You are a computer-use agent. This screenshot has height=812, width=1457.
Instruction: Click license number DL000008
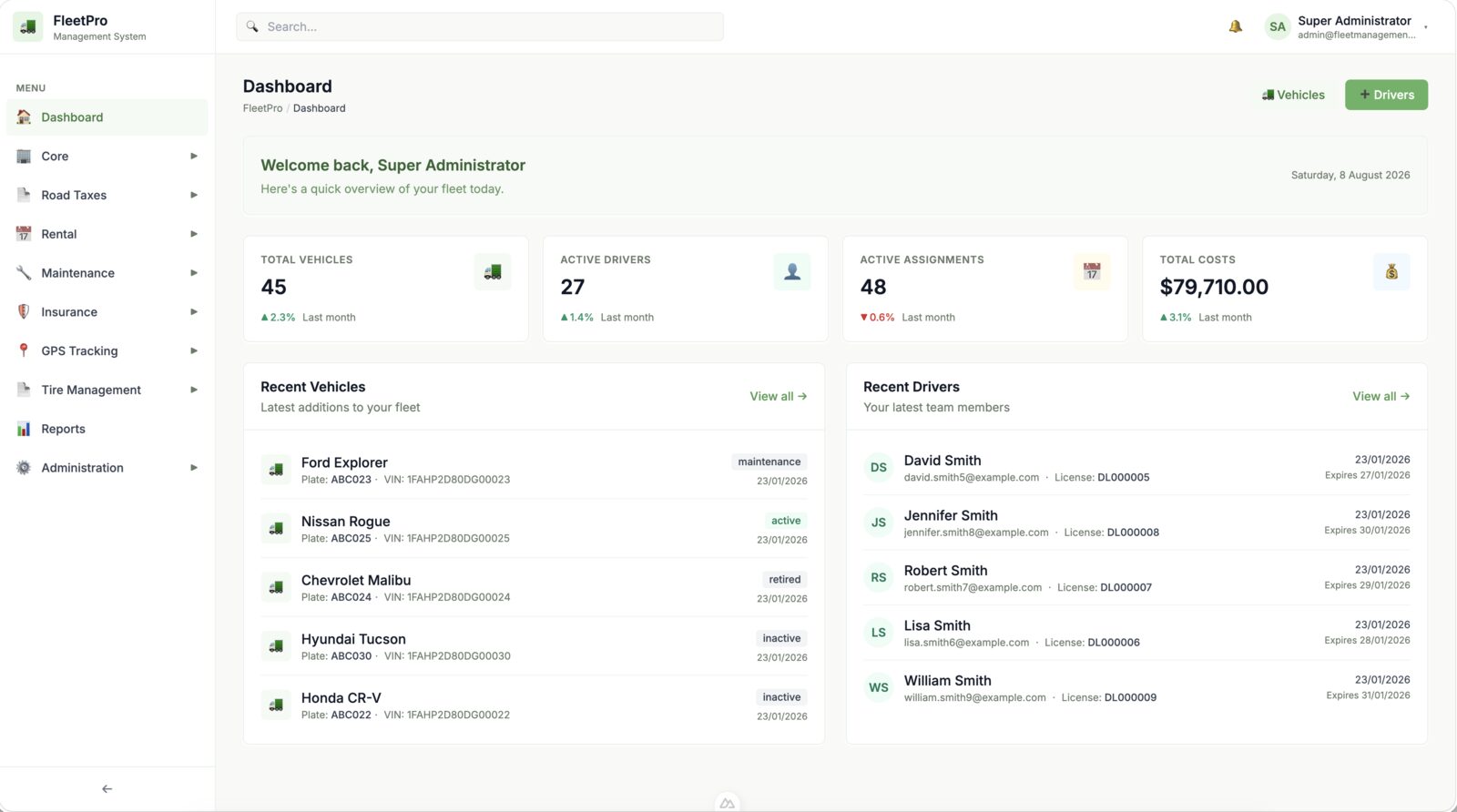(1134, 533)
